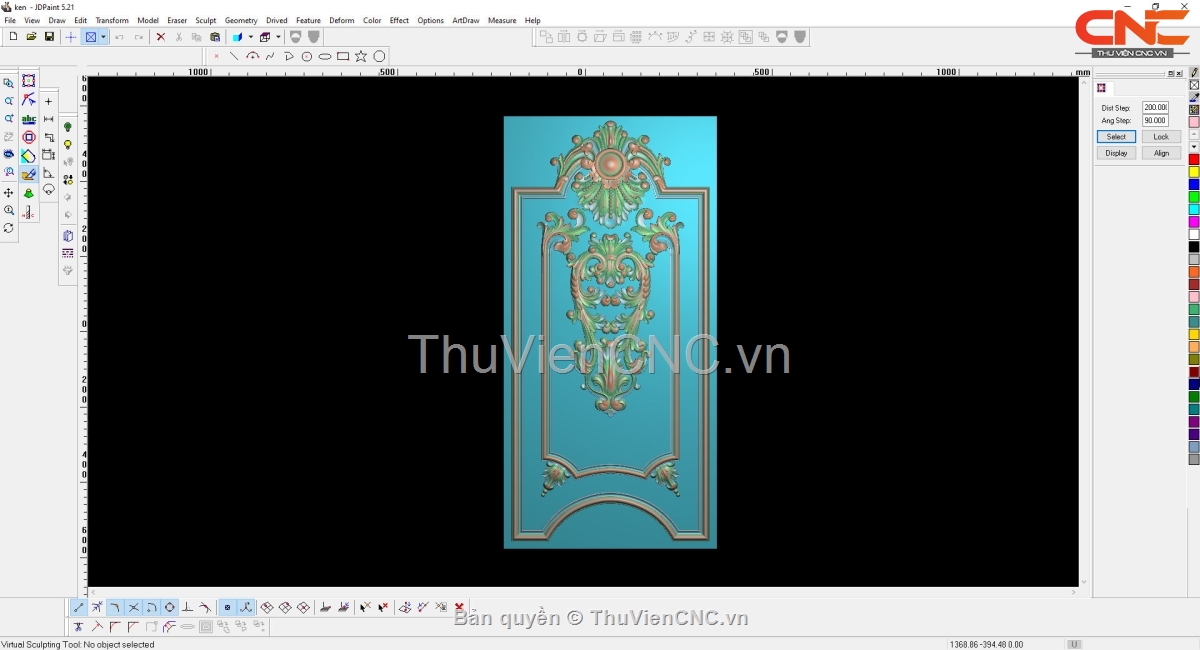1200x650 pixels.
Task: Expand dropdown next to blue cube icon
Action: [250, 37]
